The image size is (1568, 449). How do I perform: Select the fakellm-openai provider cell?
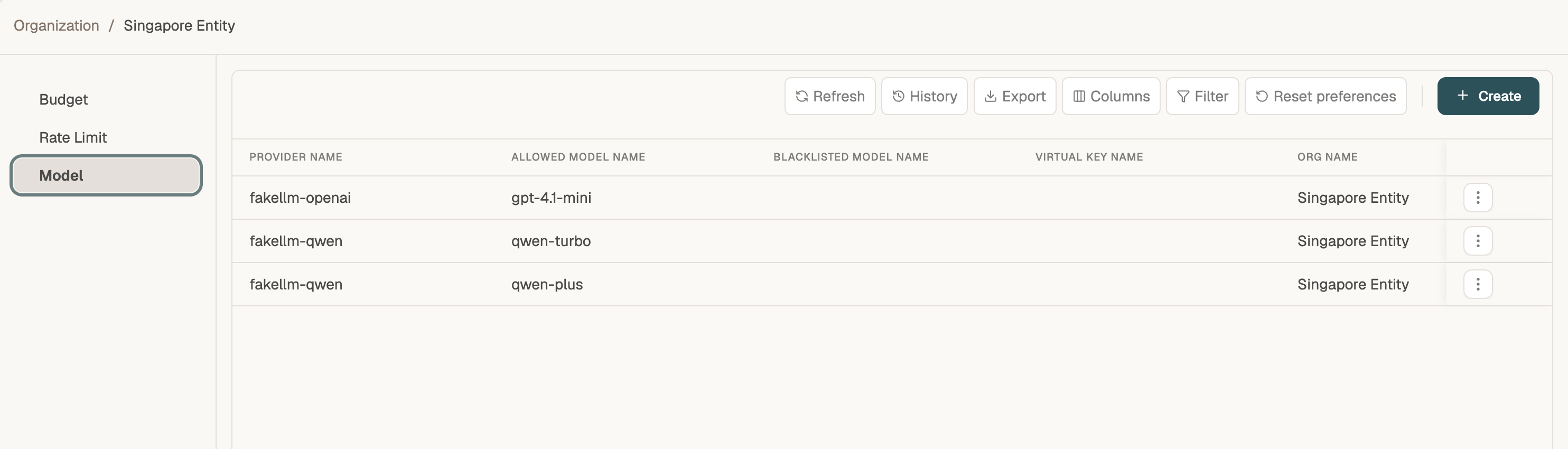point(300,198)
